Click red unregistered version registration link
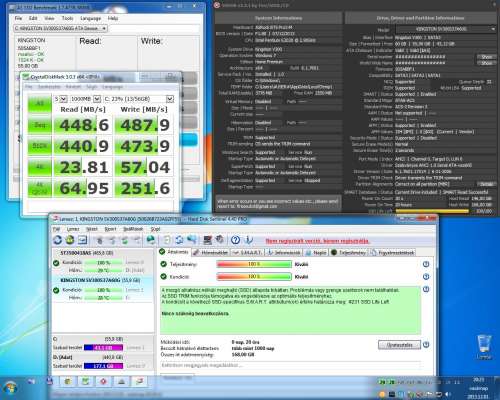This screenshot has height=400, width=500. coord(317,241)
